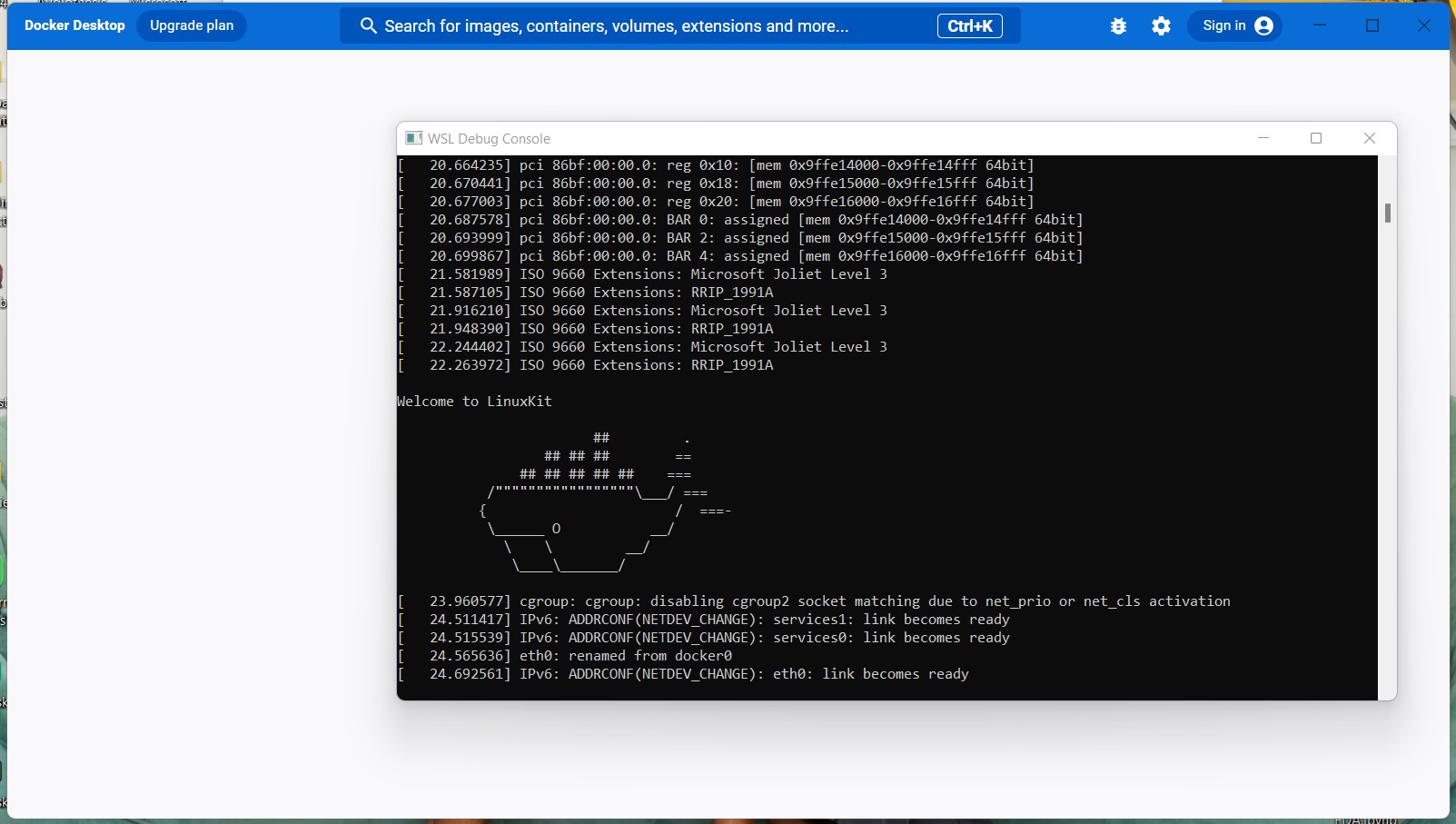Minimize the Docker Desktop window
1456x824 pixels.
tap(1320, 25)
